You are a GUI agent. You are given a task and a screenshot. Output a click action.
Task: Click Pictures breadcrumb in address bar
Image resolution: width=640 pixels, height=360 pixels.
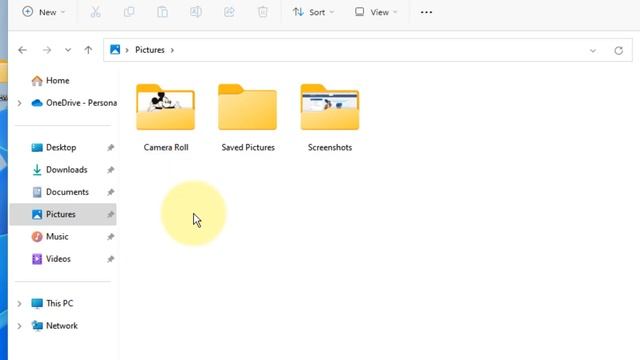150,50
